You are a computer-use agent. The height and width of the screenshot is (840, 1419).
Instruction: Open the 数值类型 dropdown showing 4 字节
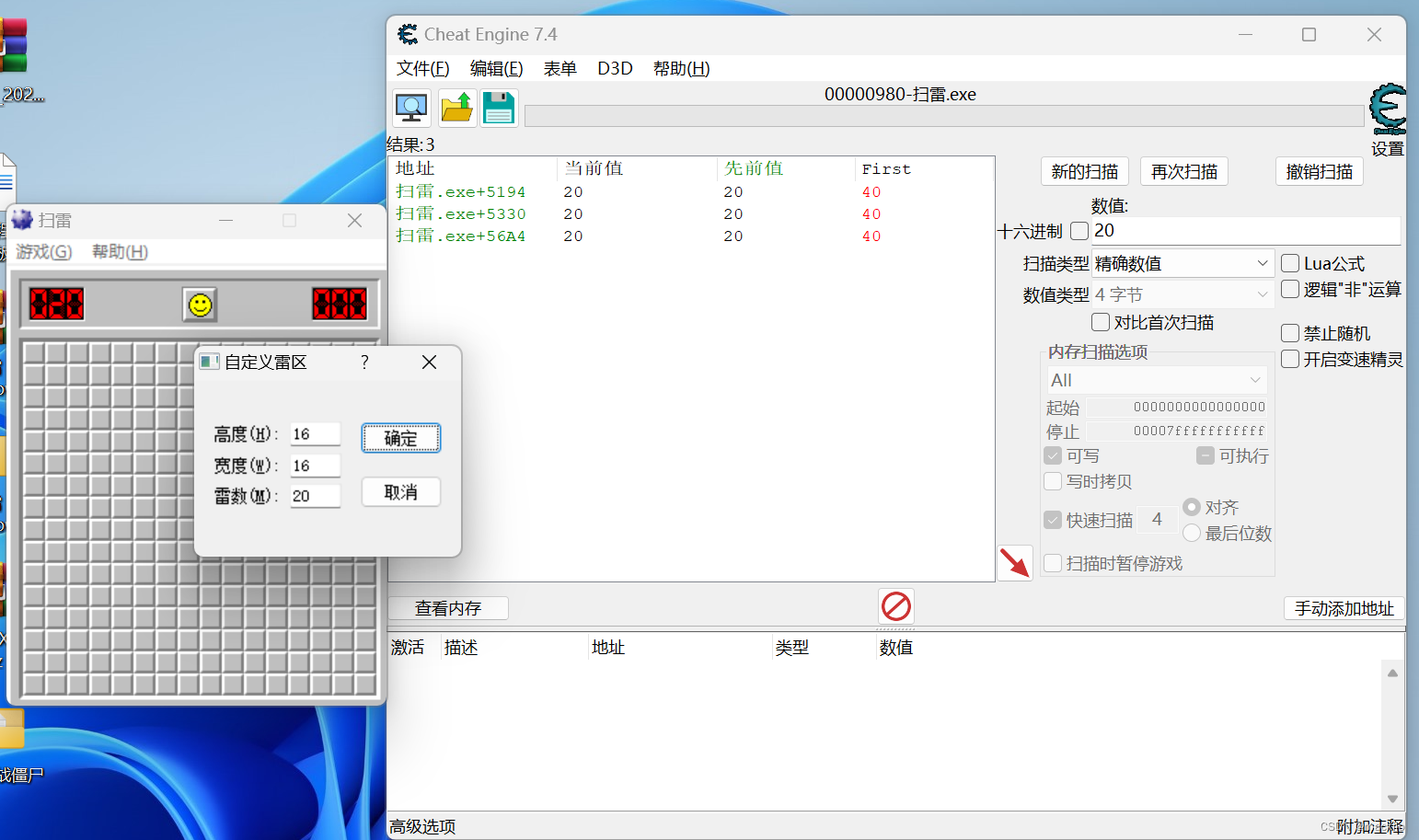1182,294
